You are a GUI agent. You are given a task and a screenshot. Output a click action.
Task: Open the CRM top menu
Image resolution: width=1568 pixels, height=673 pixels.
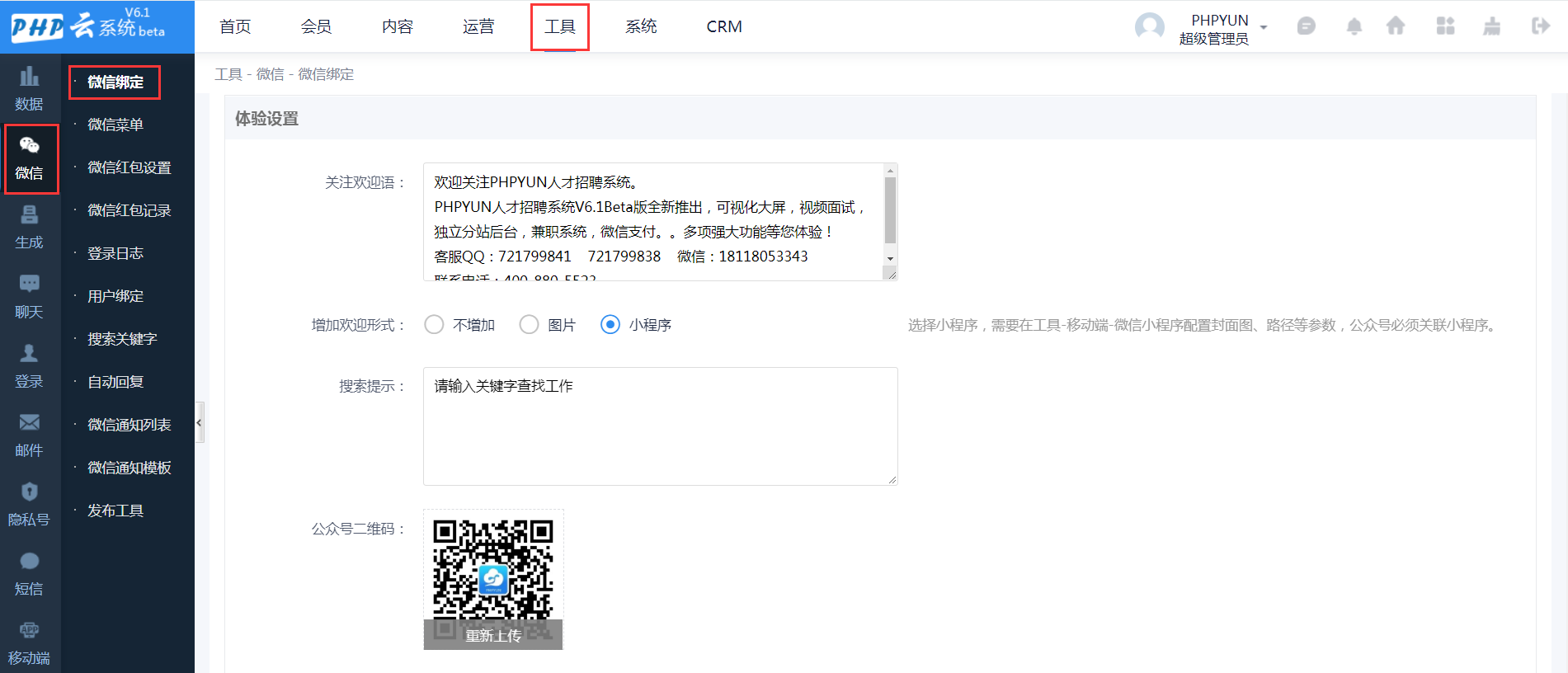click(724, 26)
